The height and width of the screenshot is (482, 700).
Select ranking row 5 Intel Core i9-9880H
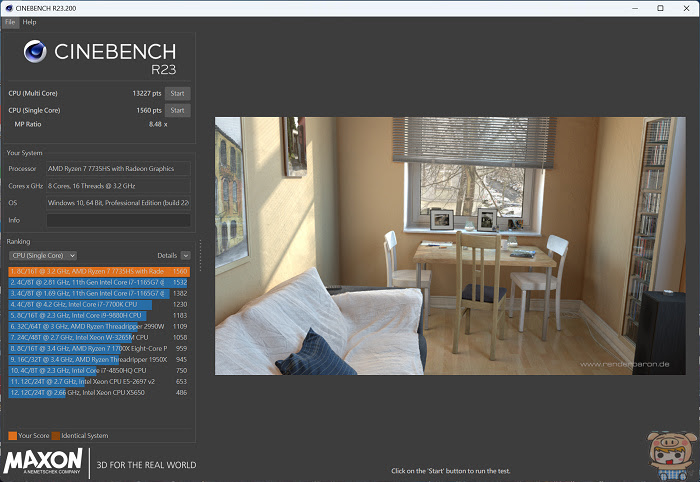99,316
